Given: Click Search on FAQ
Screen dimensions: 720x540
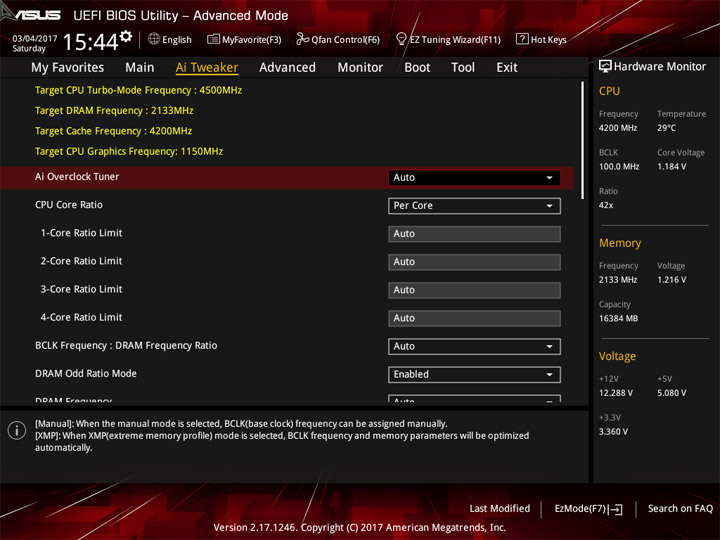Looking at the screenshot, I should [x=680, y=508].
